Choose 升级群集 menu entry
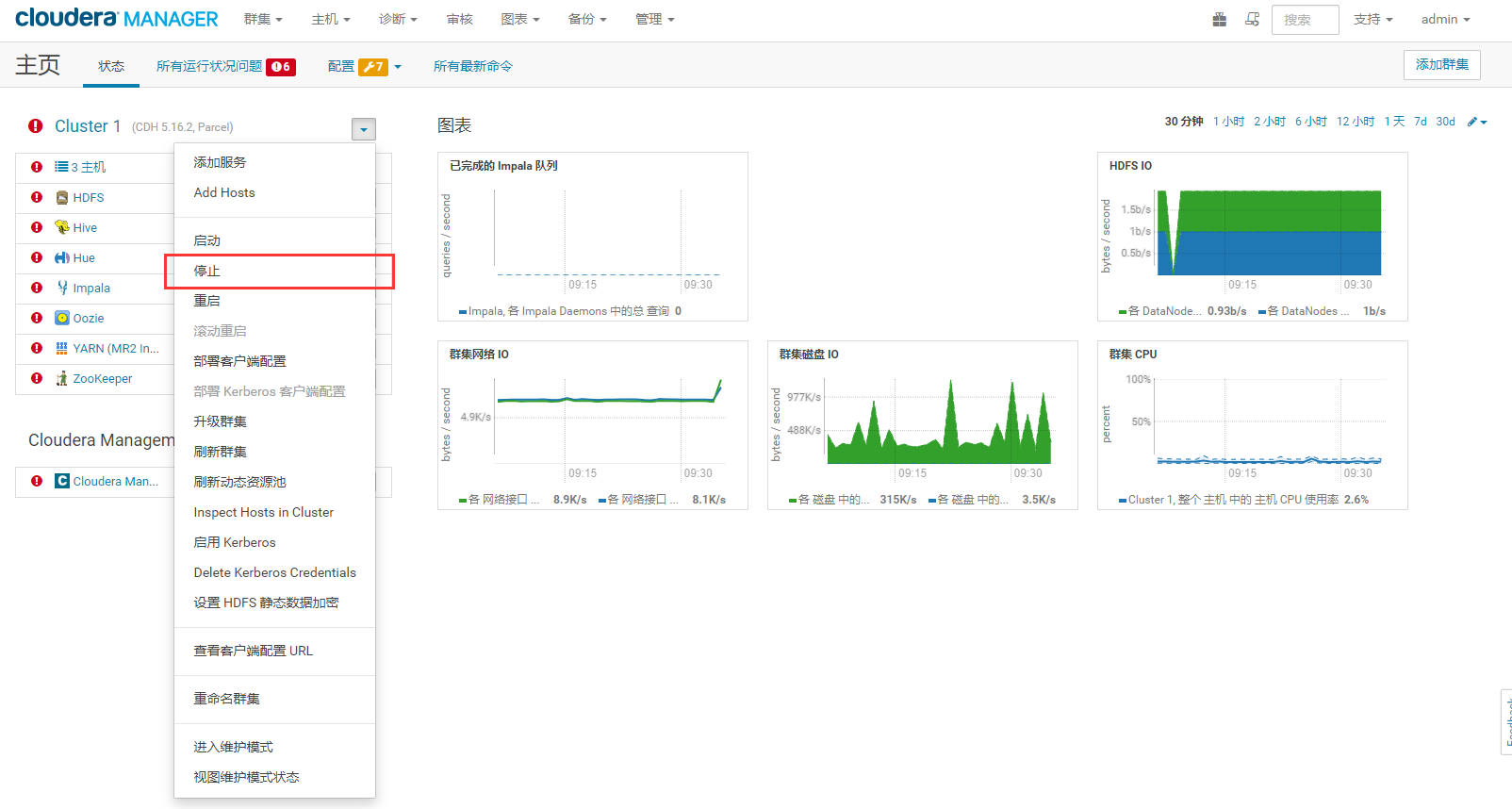This screenshot has width=1512, height=809. click(x=275, y=421)
